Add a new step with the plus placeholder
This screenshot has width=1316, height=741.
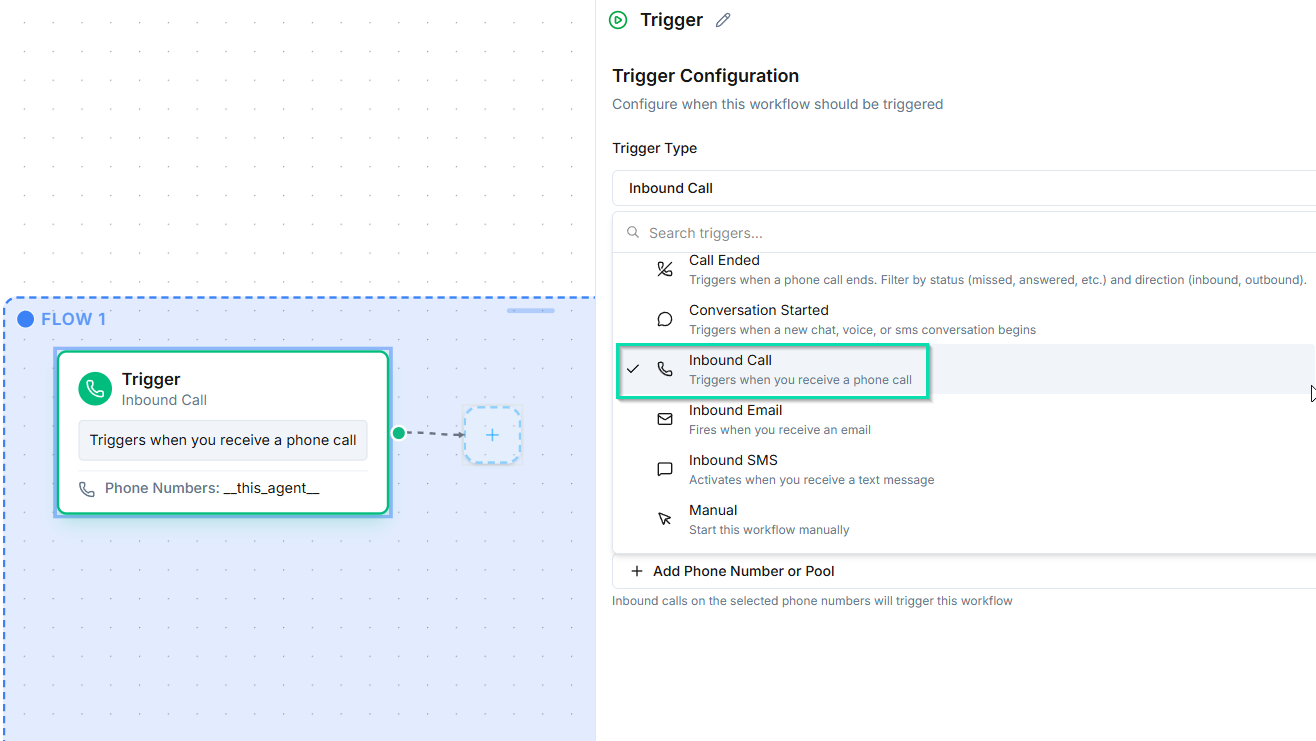[x=492, y=435]
